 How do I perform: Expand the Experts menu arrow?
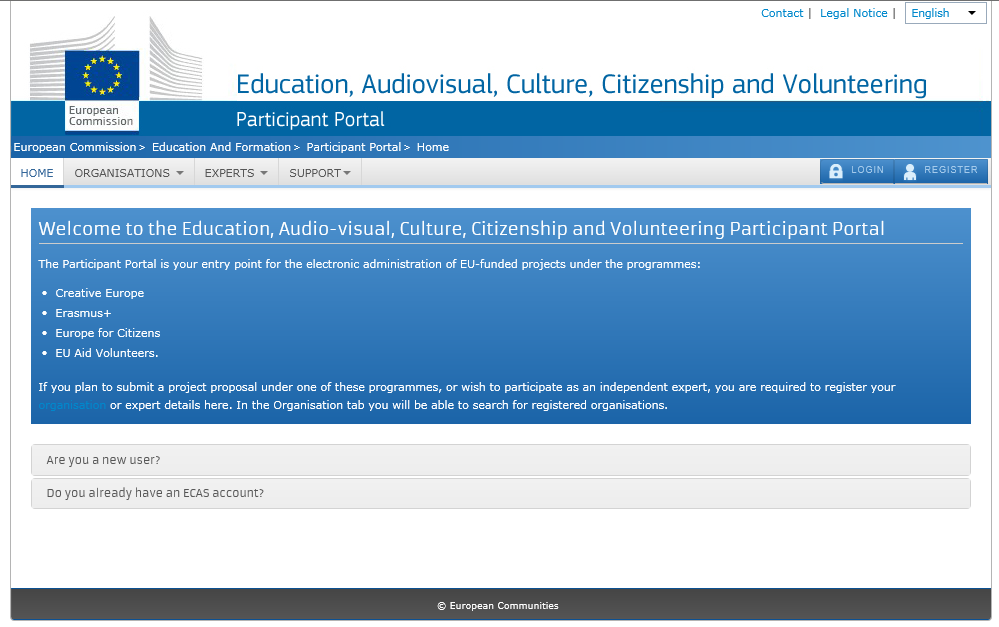click(x=264, y=173)
